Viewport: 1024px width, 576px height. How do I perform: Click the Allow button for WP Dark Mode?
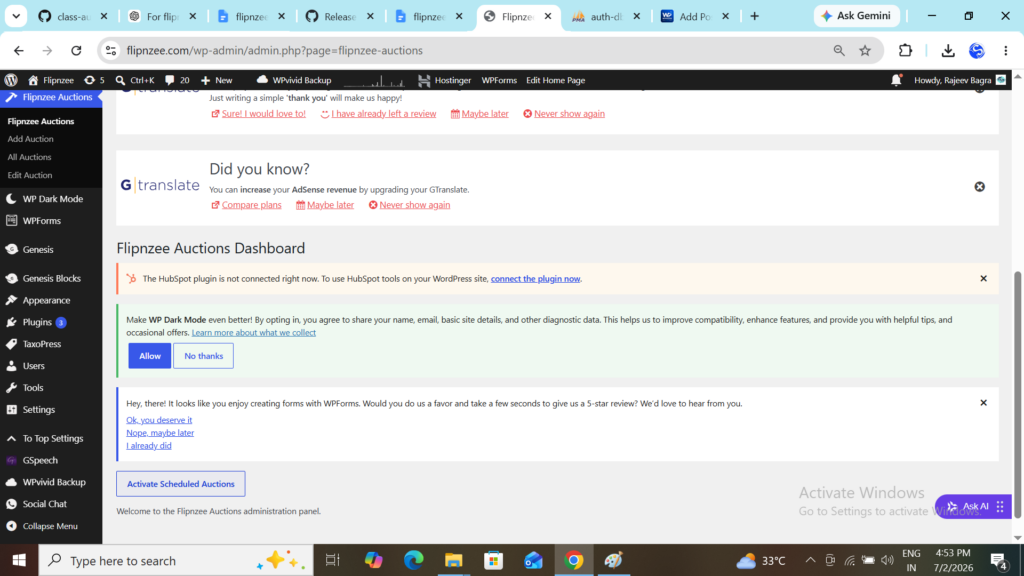[150, 356]
